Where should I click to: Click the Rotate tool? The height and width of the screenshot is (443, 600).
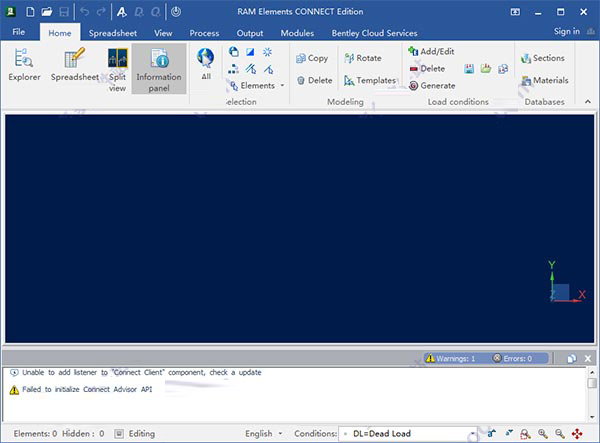point(363,58)
